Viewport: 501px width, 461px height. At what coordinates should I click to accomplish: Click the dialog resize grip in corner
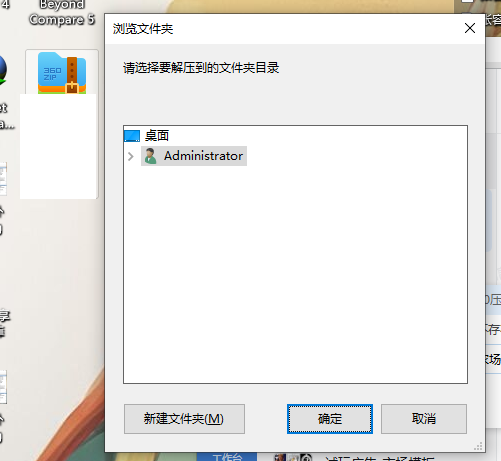pyautogui.click(x=479, y=446)
